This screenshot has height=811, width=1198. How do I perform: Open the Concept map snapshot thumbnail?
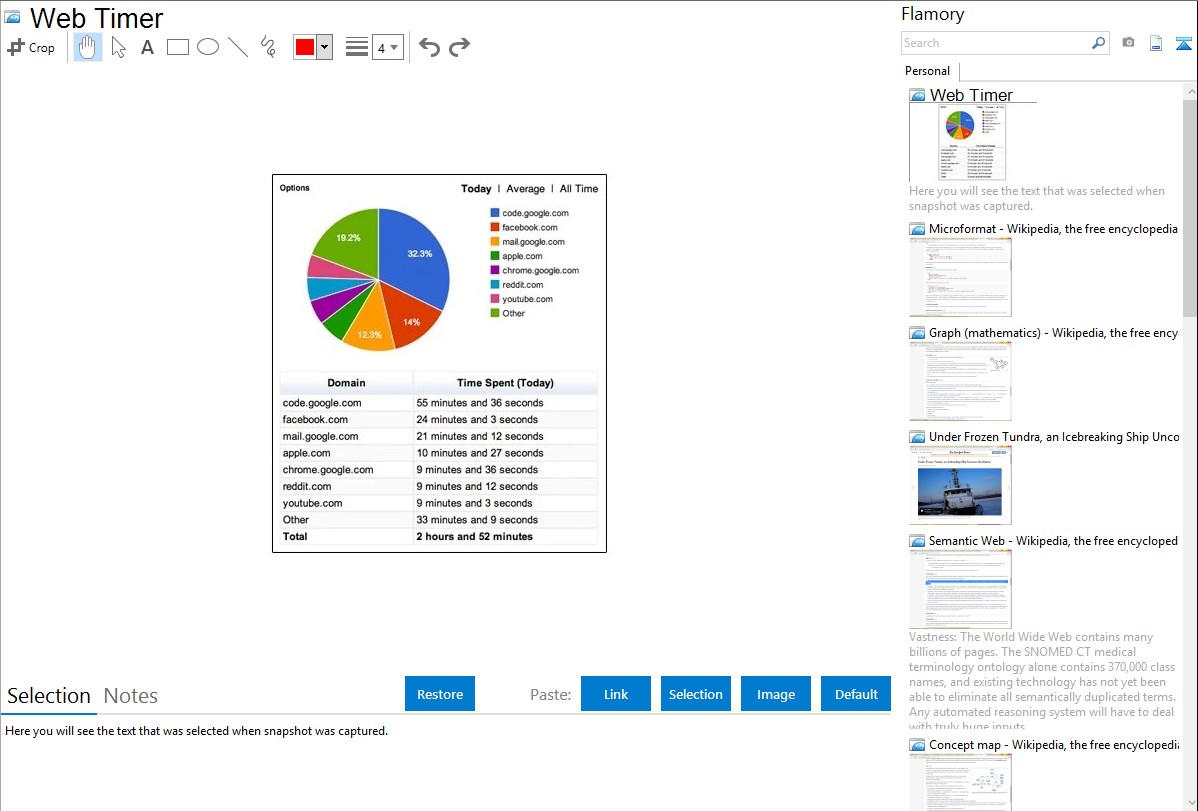click(960, 782)
